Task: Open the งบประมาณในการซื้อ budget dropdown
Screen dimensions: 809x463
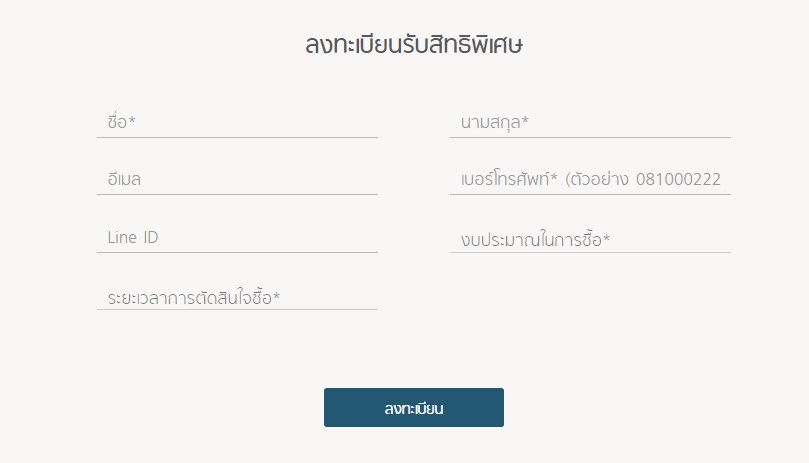Action: coord(590,239)
